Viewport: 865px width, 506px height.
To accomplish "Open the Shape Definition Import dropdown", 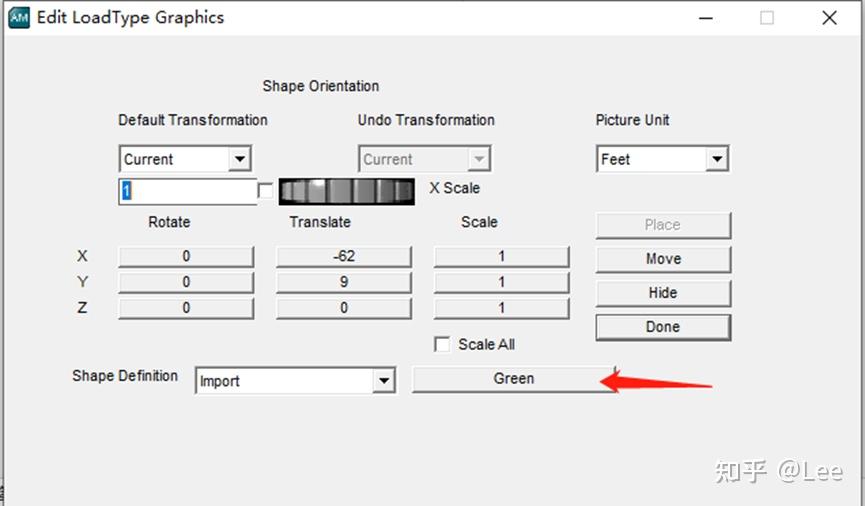I will (295, 381).
